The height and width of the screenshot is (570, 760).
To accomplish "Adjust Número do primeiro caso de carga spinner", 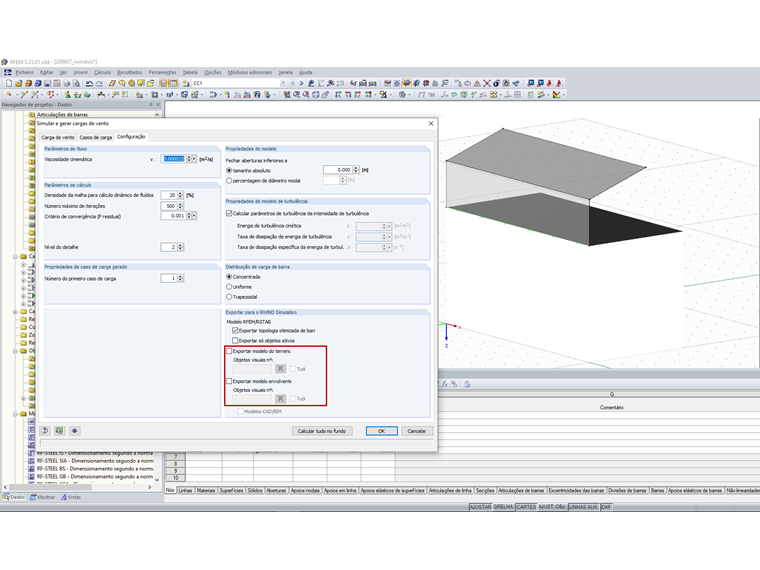I will click(x=180, y=278).
